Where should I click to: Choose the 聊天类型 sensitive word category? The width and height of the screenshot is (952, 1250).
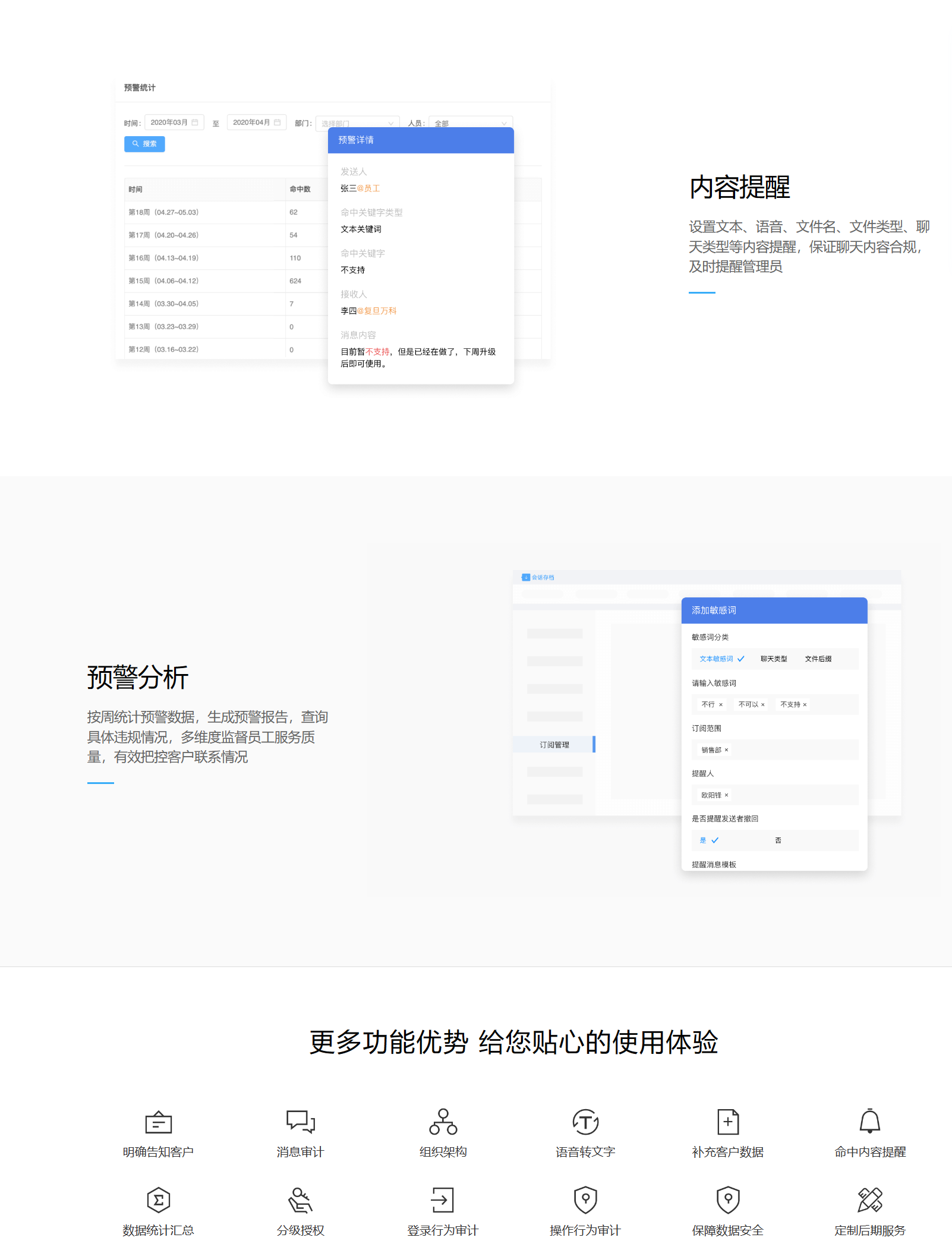tap(773, 659)
